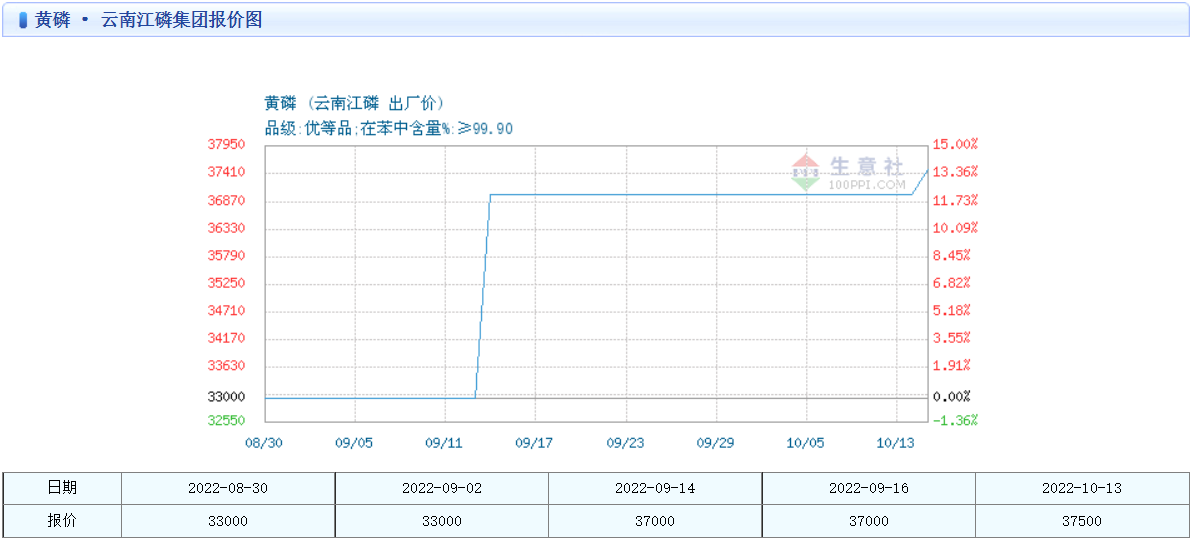This screenshot has width=1194, height=543.
Task: Click the x-axis date 08/30
Action: tap(264, 443)
